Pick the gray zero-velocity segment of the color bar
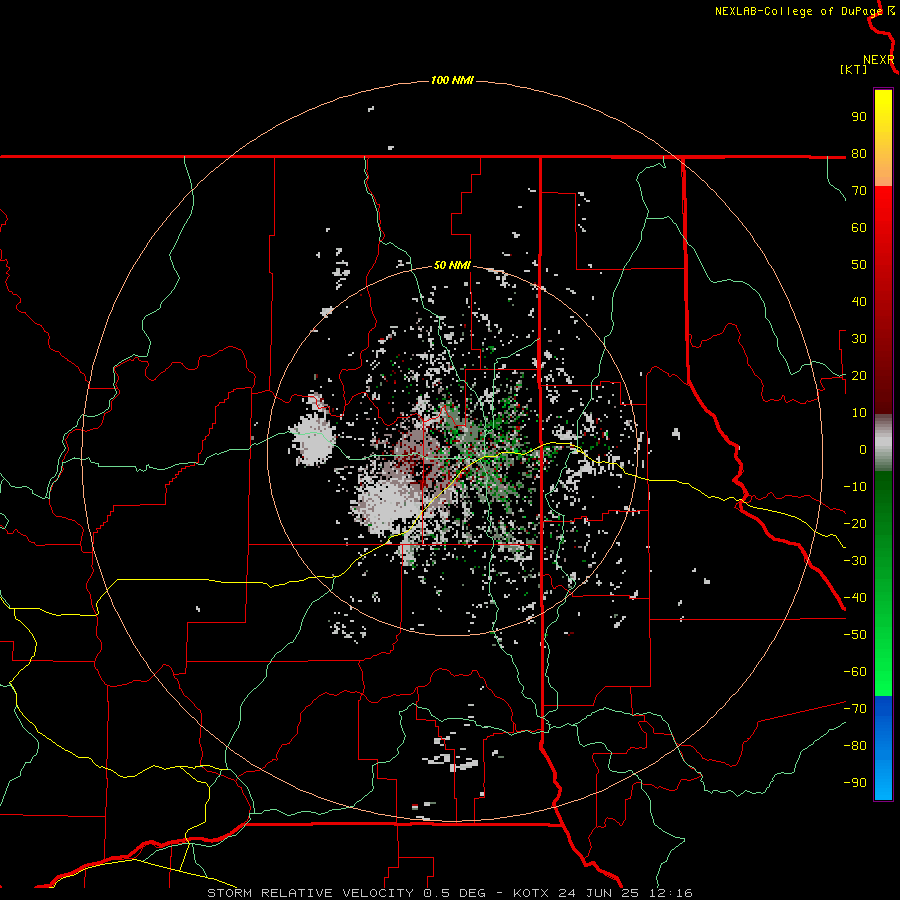900x900 pixels. (883, 443)
